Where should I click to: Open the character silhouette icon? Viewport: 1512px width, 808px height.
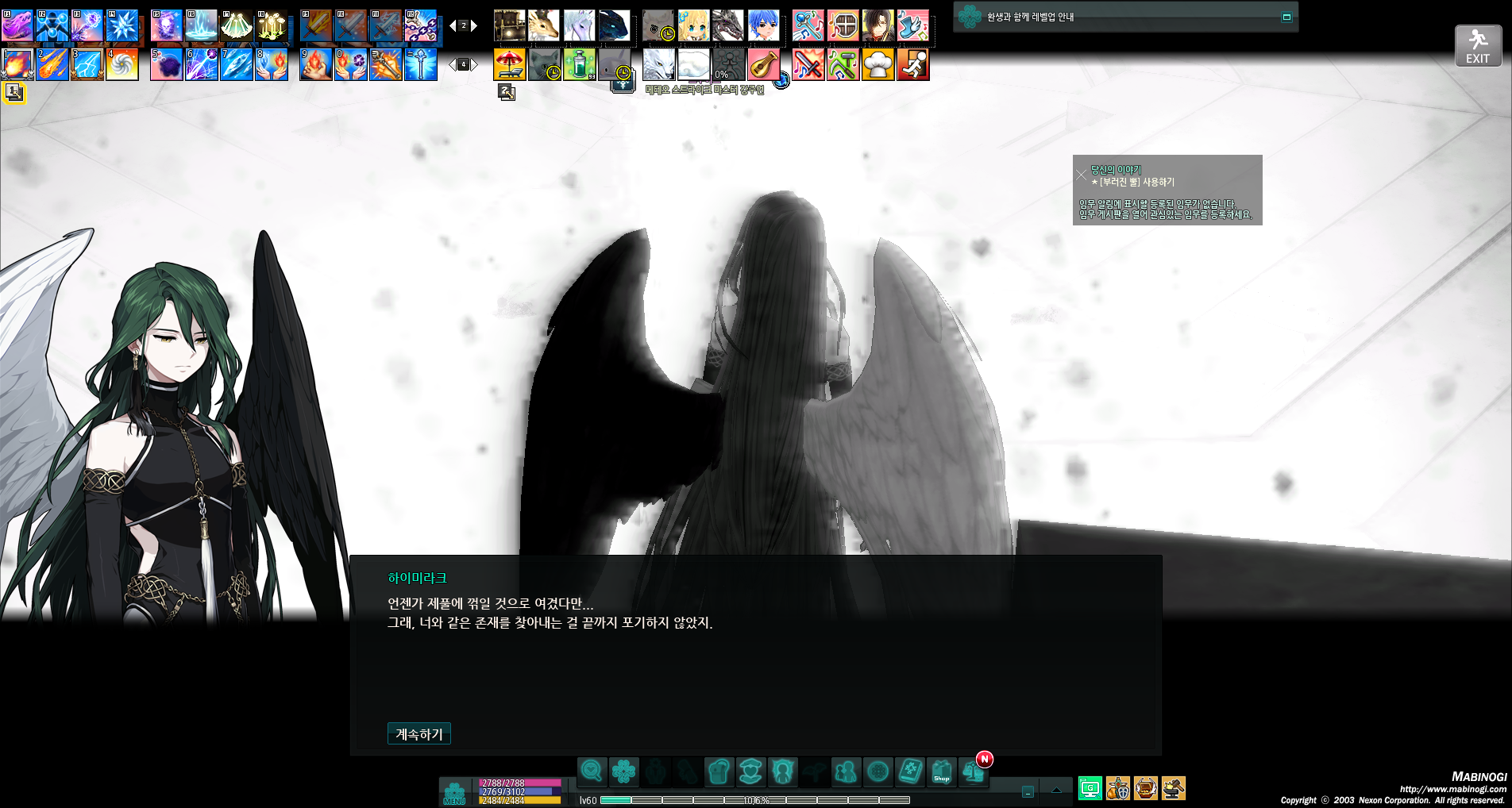pos(782,771)
